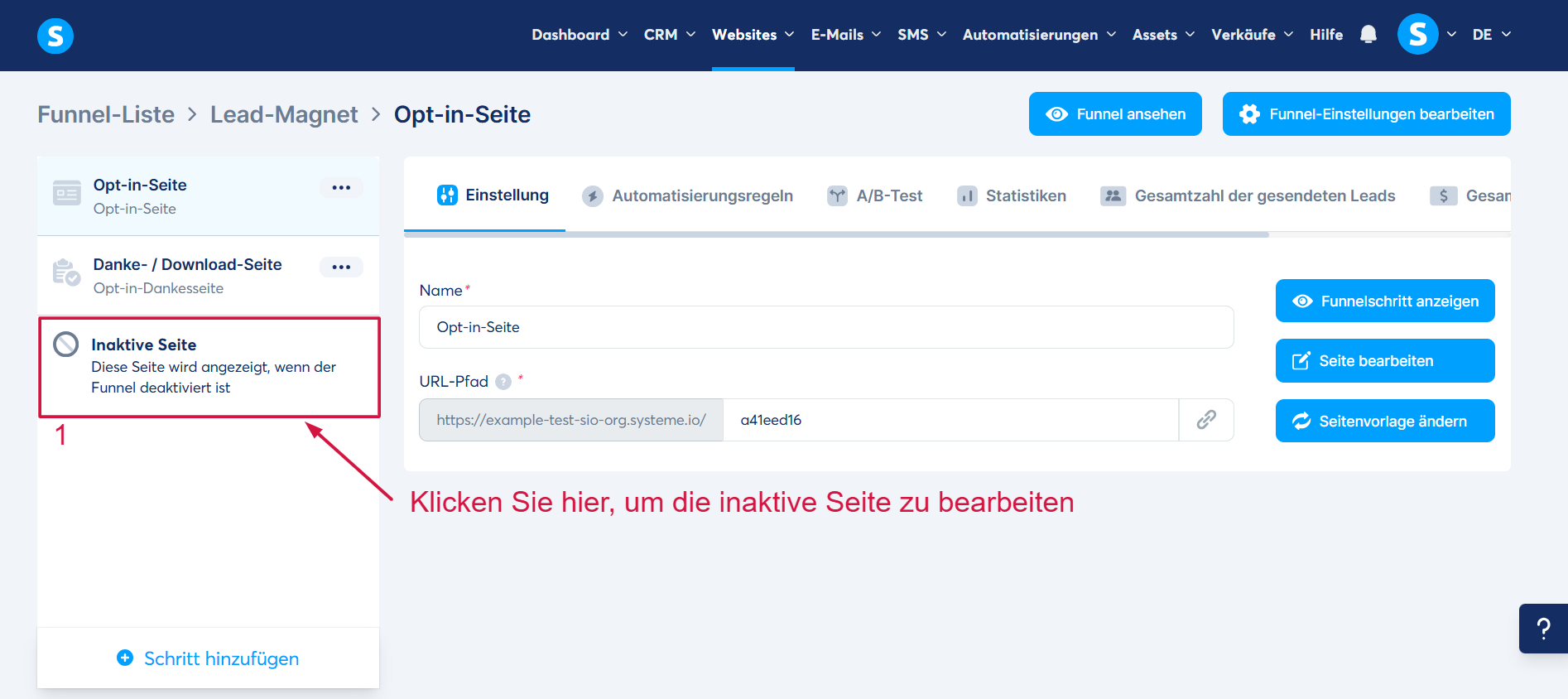Click the dollar icon tab at right edge
Viewport: 1568px width, 699px height.
tap(1443, 196)
